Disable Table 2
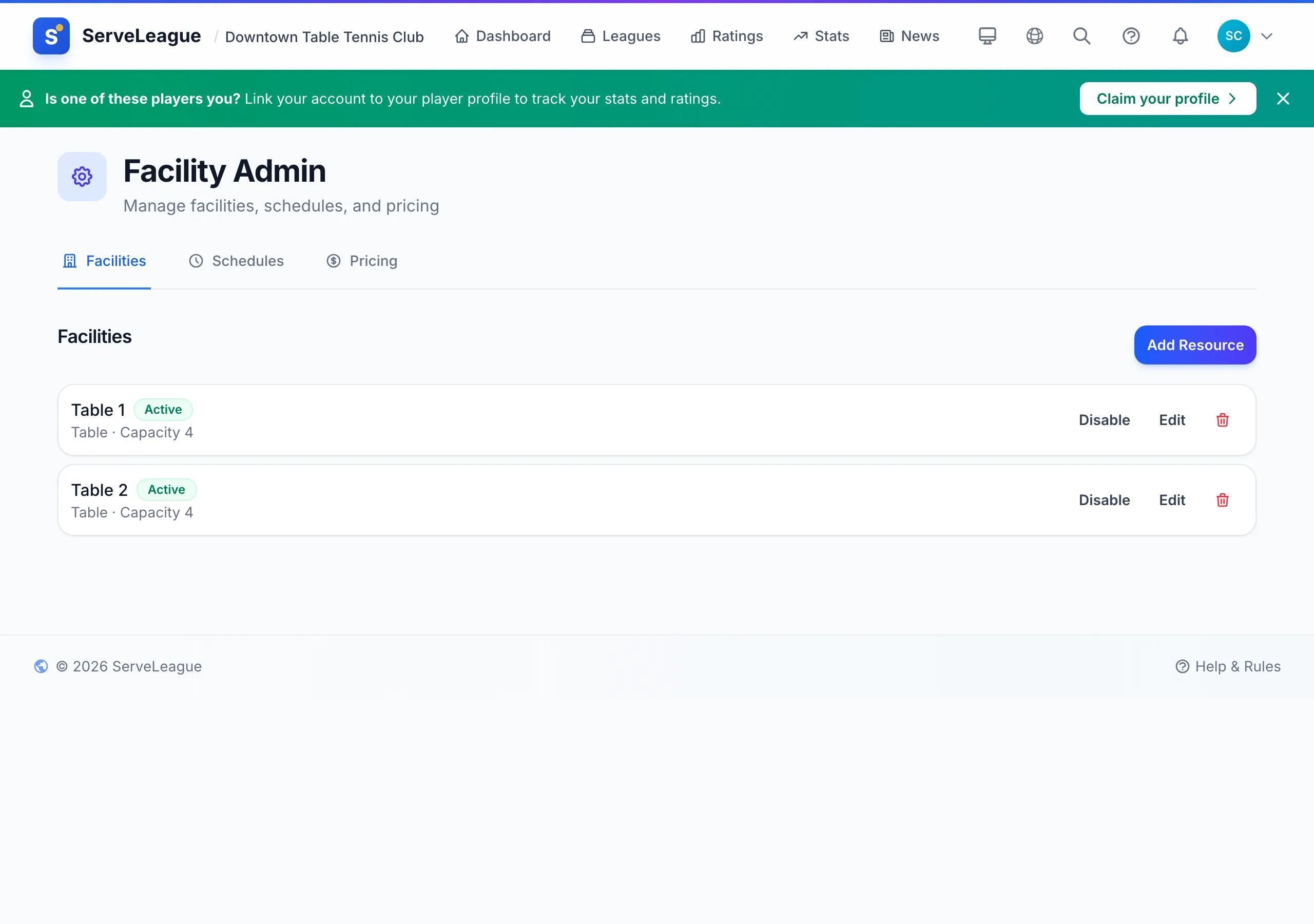 tap(1104, 500)
